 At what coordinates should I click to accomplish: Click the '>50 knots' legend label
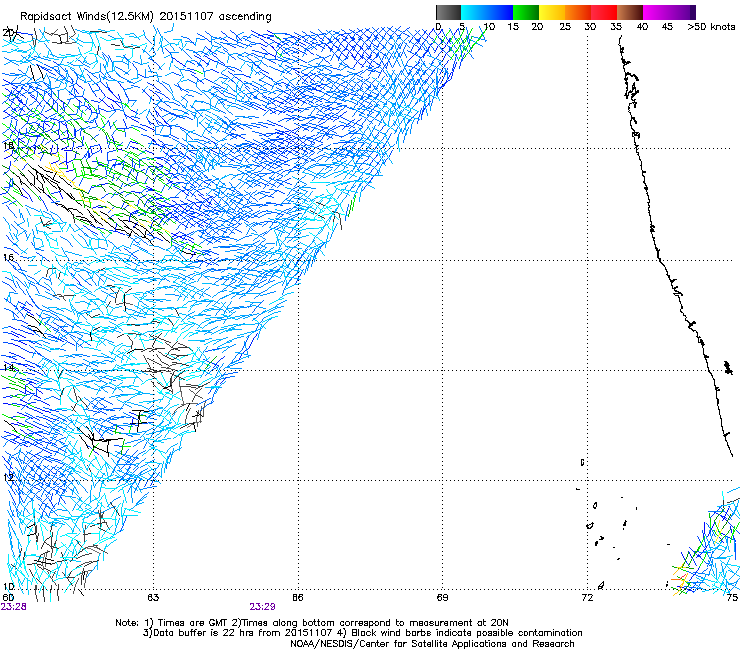coord(711,27)
